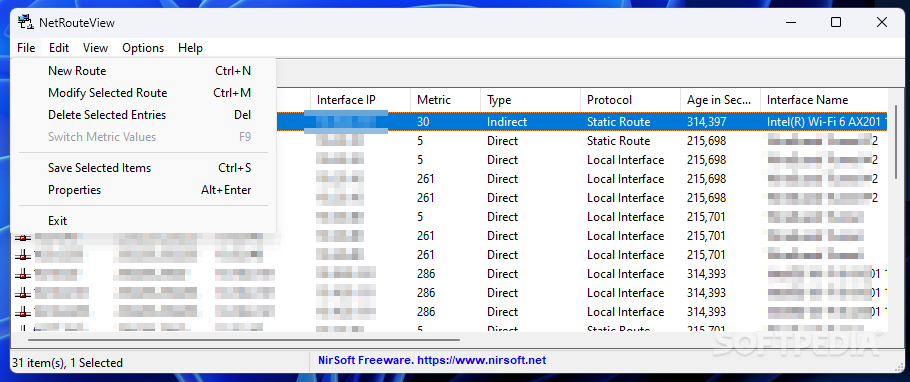Click the Indirect type cell
The width and height of the screenshot is (910, 382).
507,122
